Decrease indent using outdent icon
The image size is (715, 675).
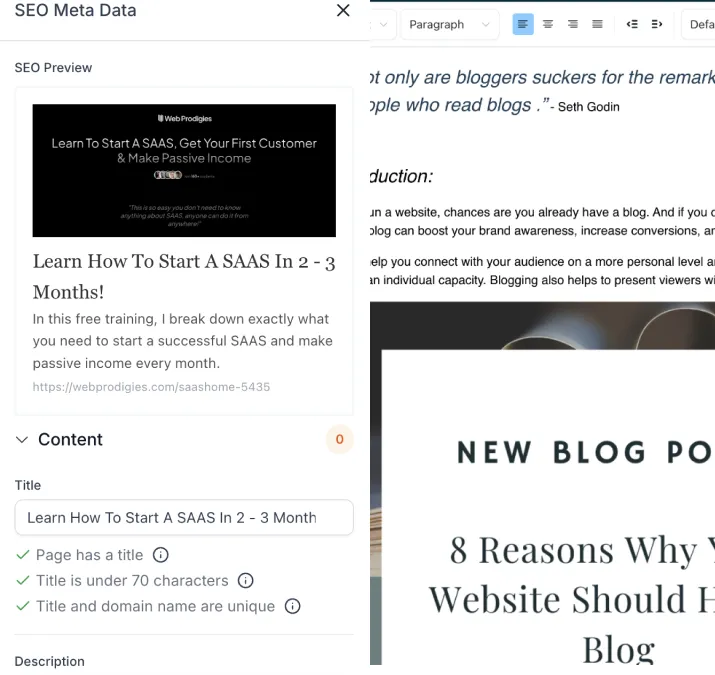coord(632,24)
